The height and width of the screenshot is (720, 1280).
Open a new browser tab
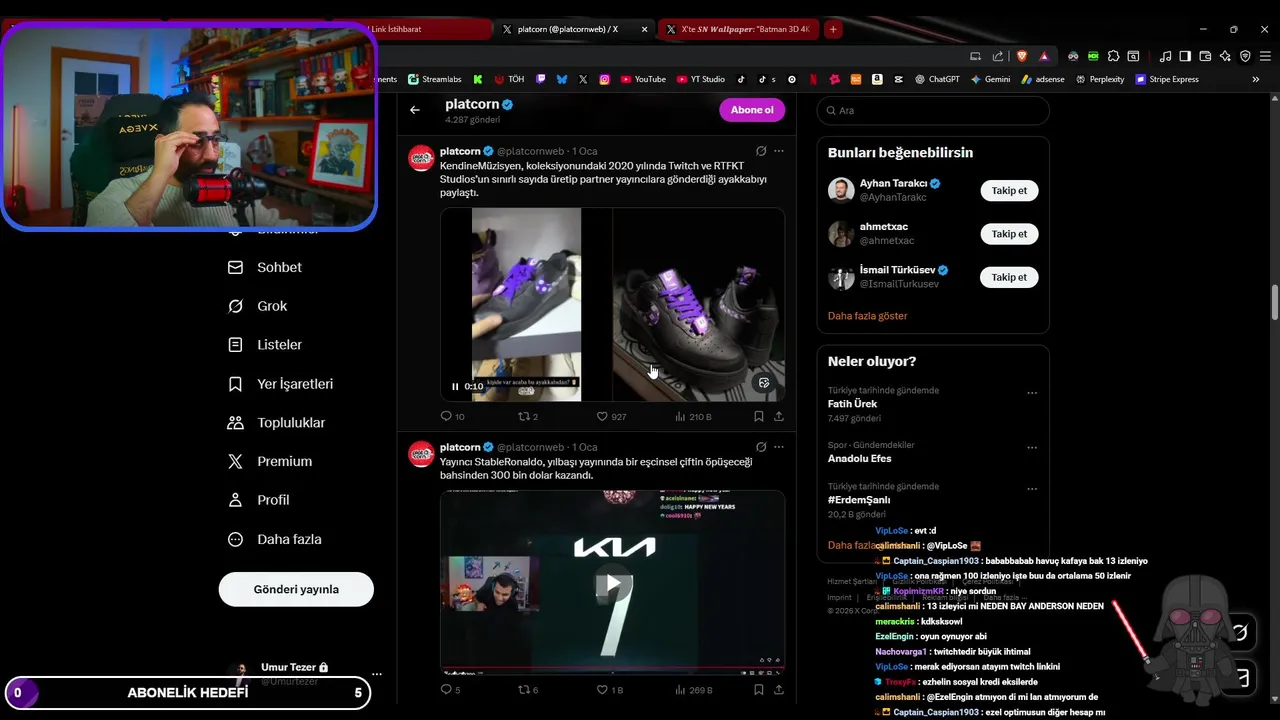(833, 29)
